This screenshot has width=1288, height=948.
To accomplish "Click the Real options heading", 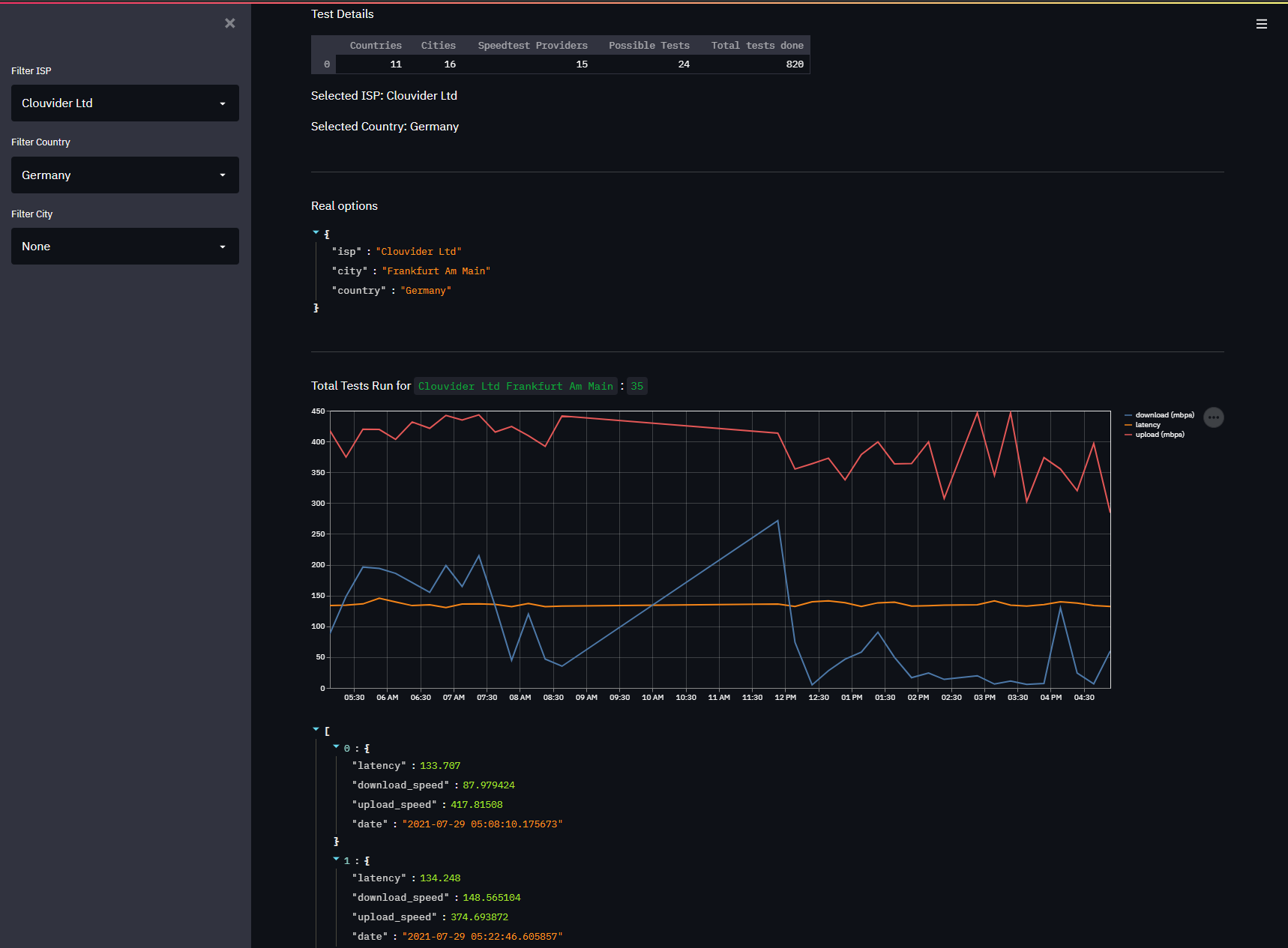I will click(344, 206).
